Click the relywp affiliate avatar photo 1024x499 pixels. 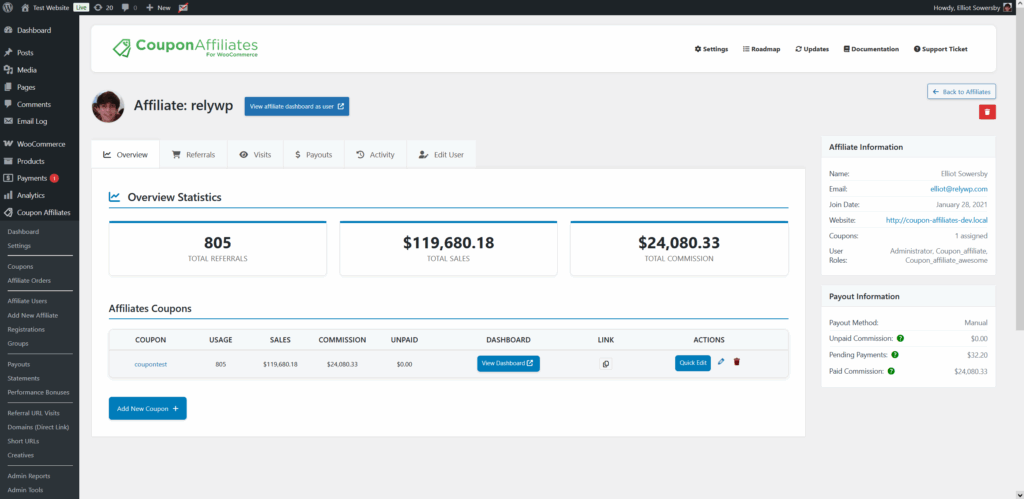(x=108, y=106)
